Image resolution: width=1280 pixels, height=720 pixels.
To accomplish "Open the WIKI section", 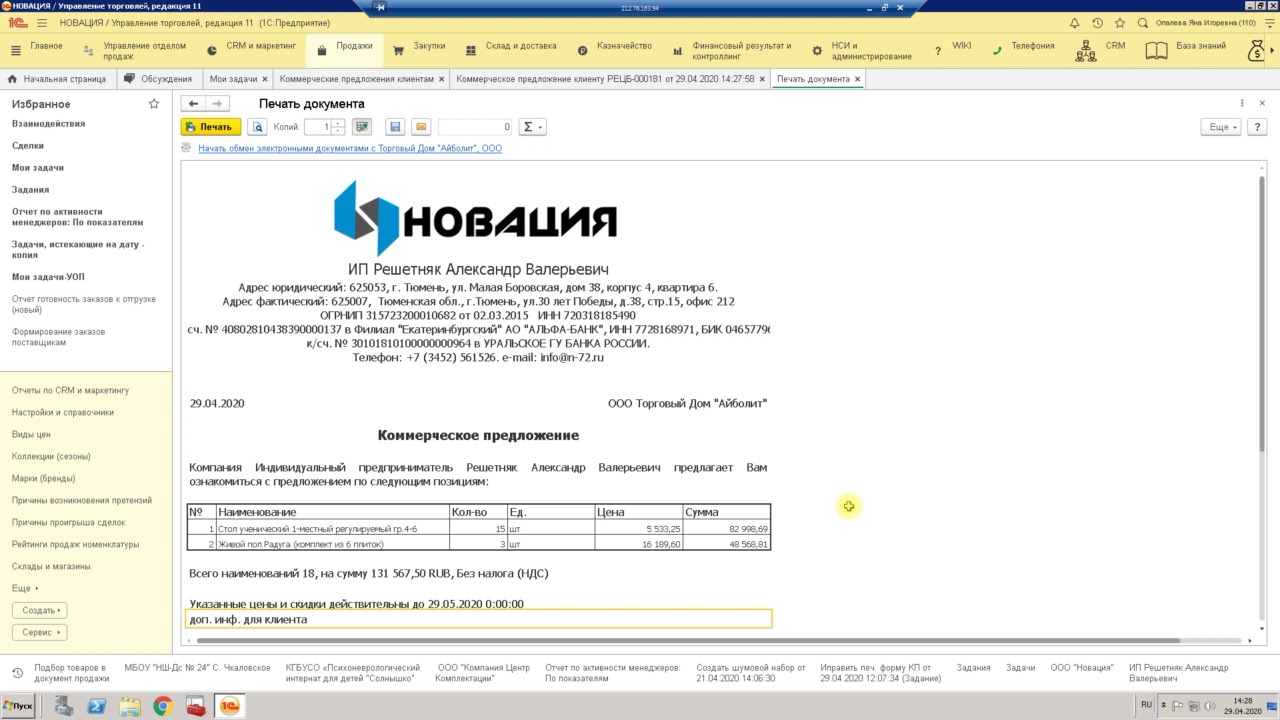I will (952, 48).
